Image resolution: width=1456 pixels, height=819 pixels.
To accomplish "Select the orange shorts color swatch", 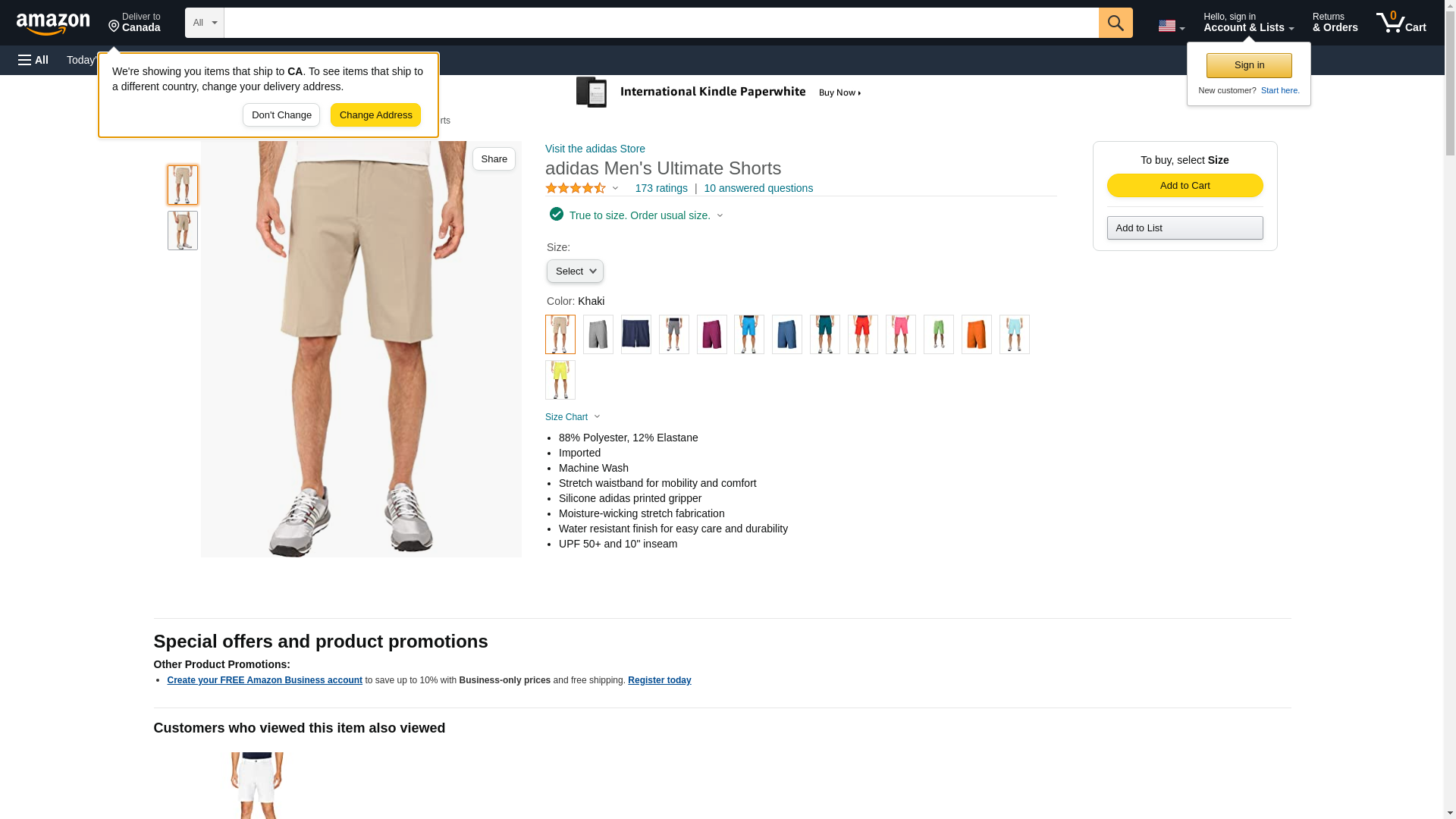I will tap(977, 334).
